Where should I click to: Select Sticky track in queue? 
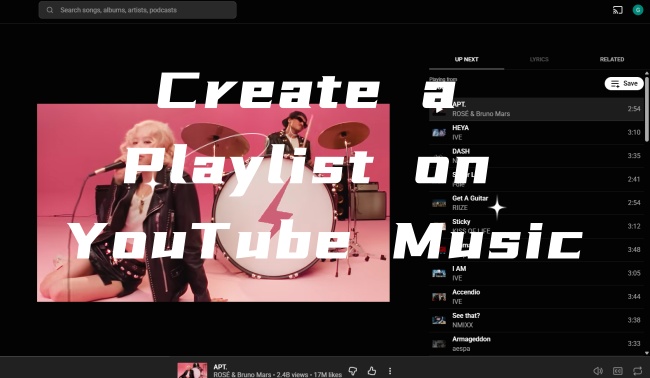pyautogui.click(x=536, y=226)
